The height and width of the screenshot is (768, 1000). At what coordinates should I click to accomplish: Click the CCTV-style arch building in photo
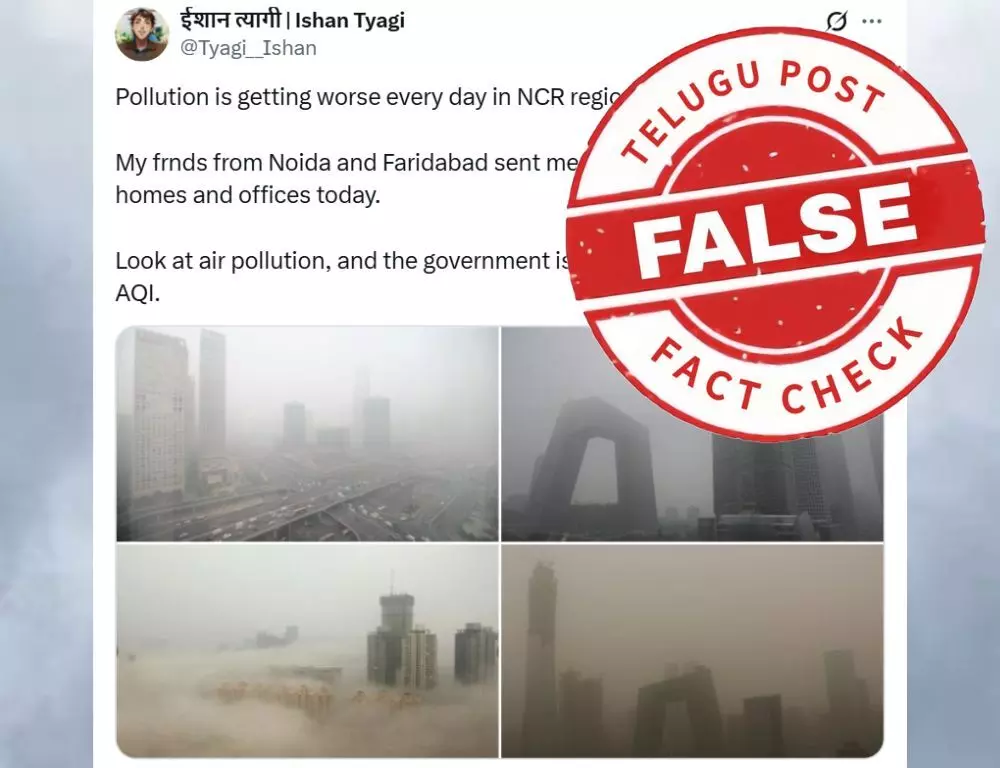pyautogui.click(x=593, y=462)
